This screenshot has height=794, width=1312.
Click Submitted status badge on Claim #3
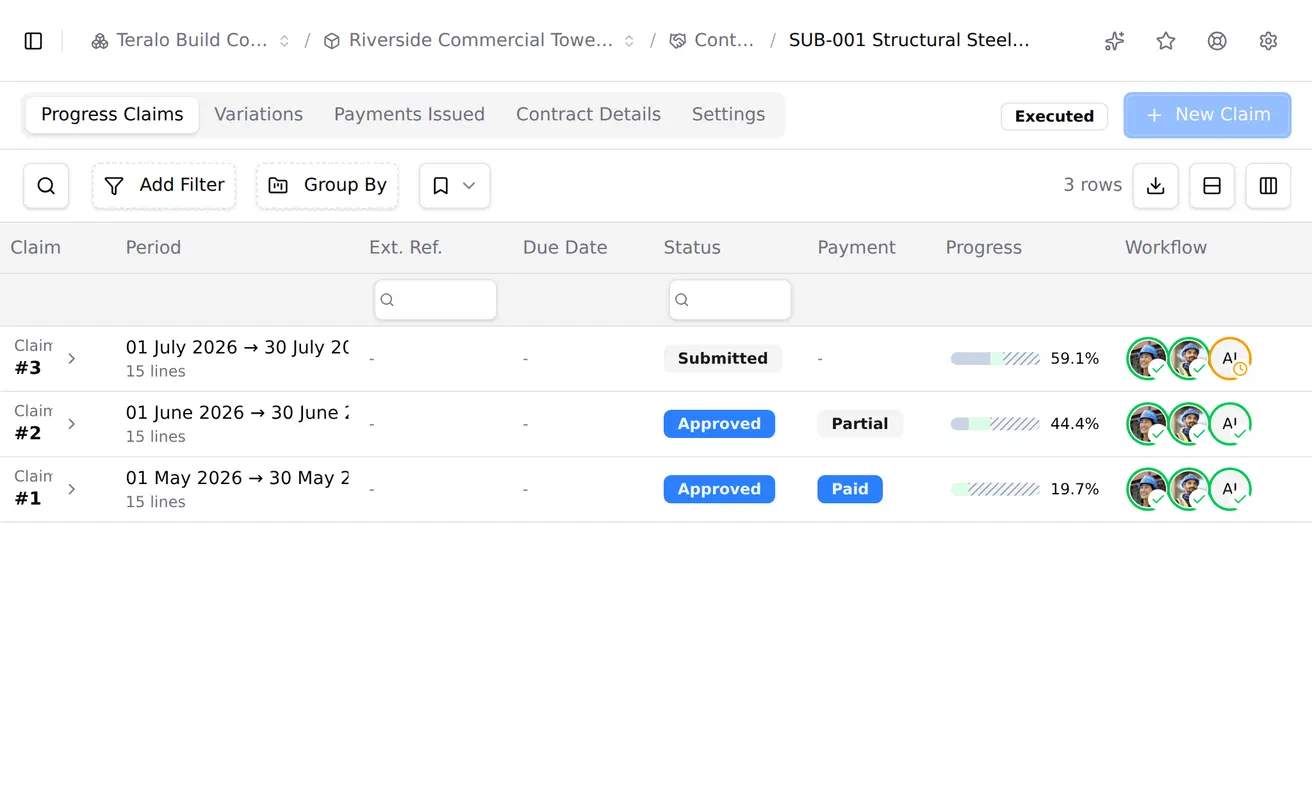[x=723, y=358]
